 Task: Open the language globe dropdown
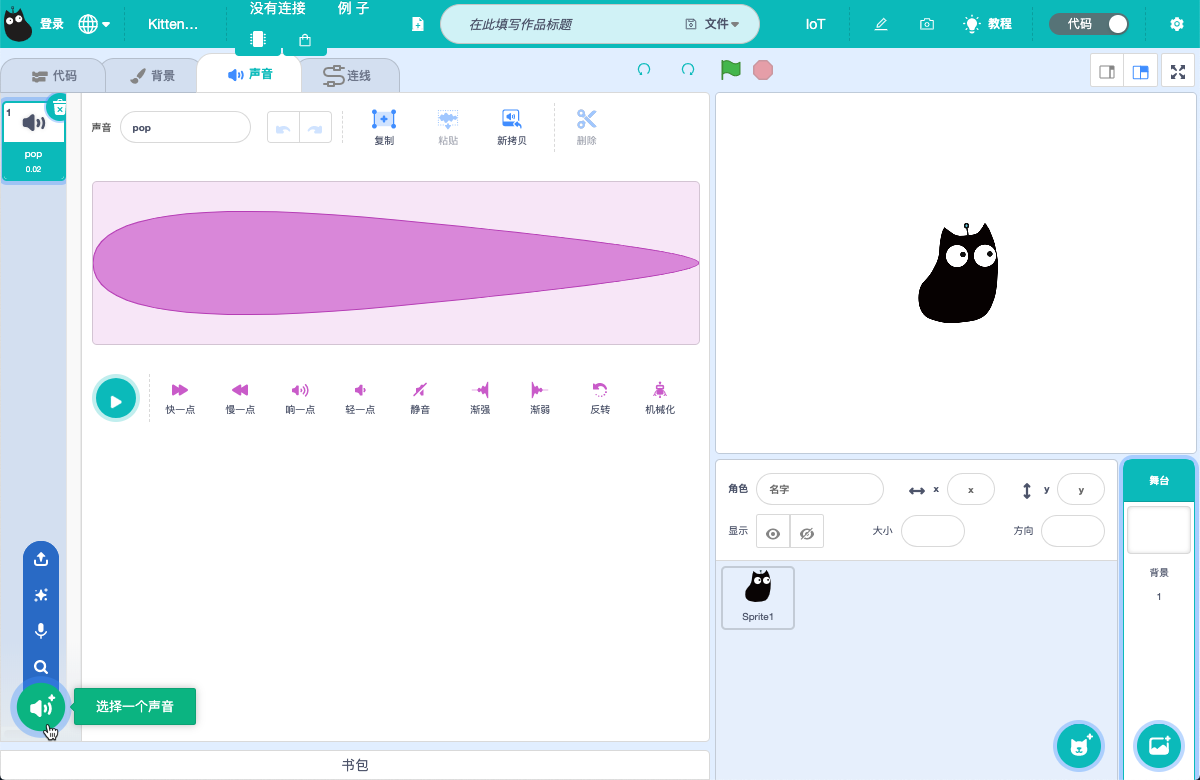(x=94, y=24)
